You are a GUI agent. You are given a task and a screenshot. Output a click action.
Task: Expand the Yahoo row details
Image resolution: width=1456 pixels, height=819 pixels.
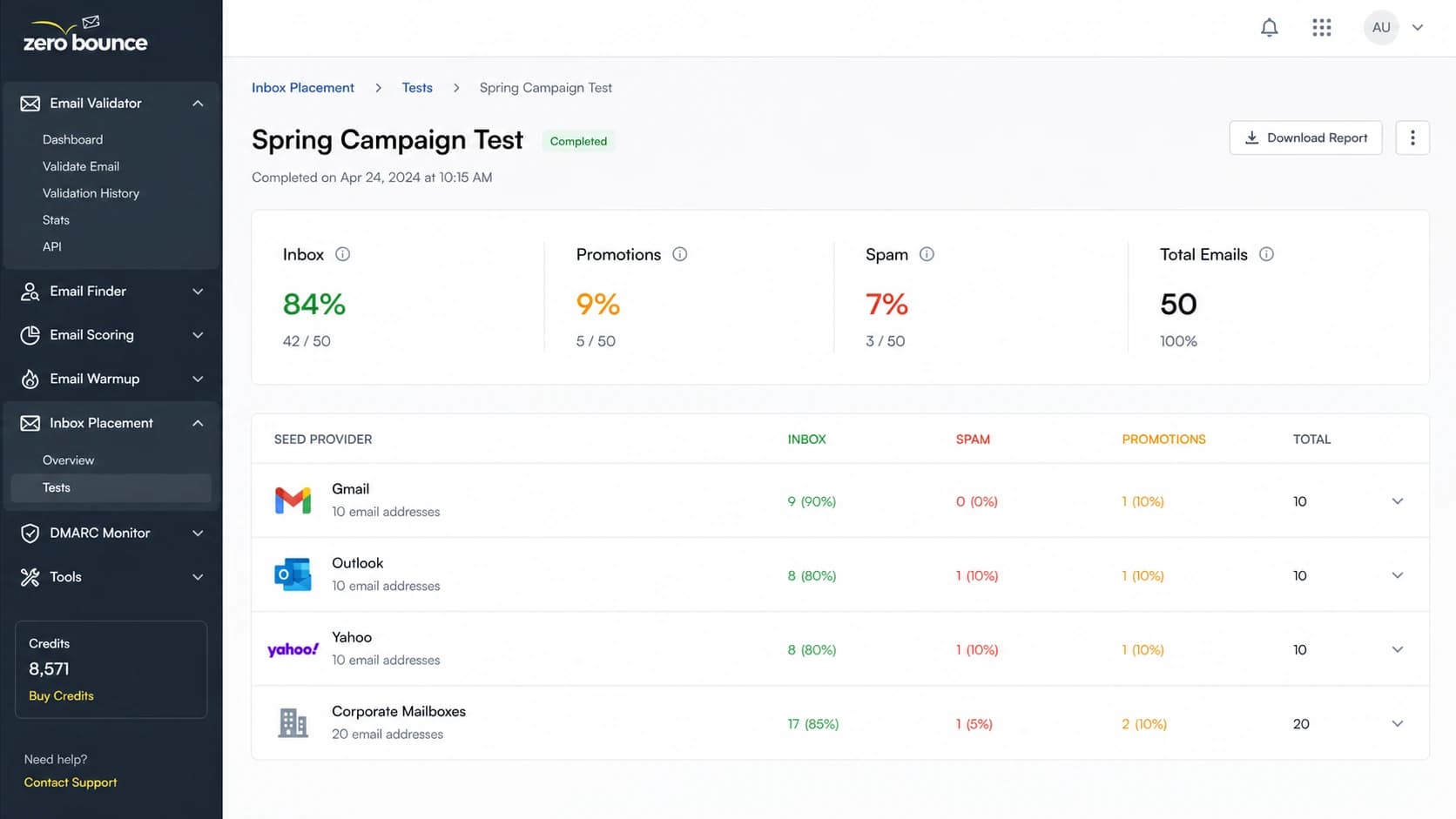click(x=1398, y=649)
